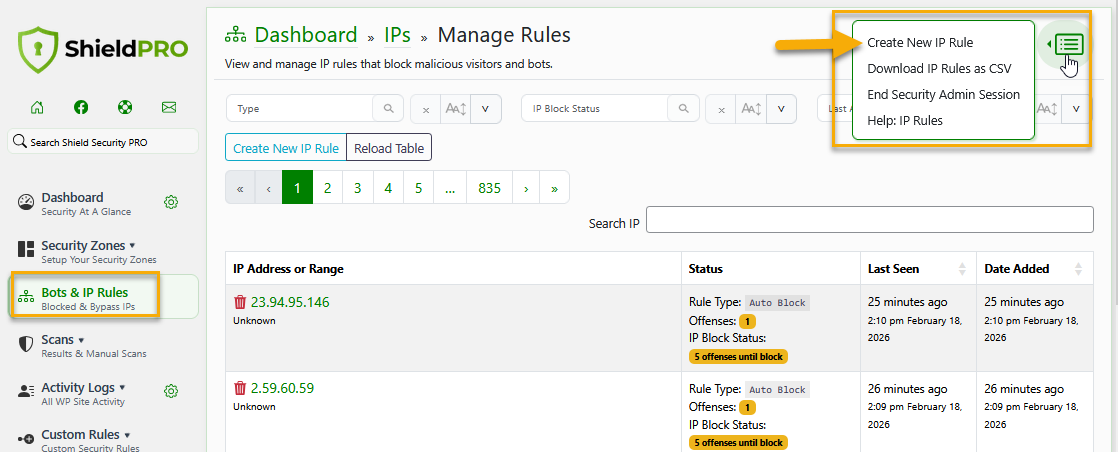Select current page 1 in the pagination

pos(297,189)
